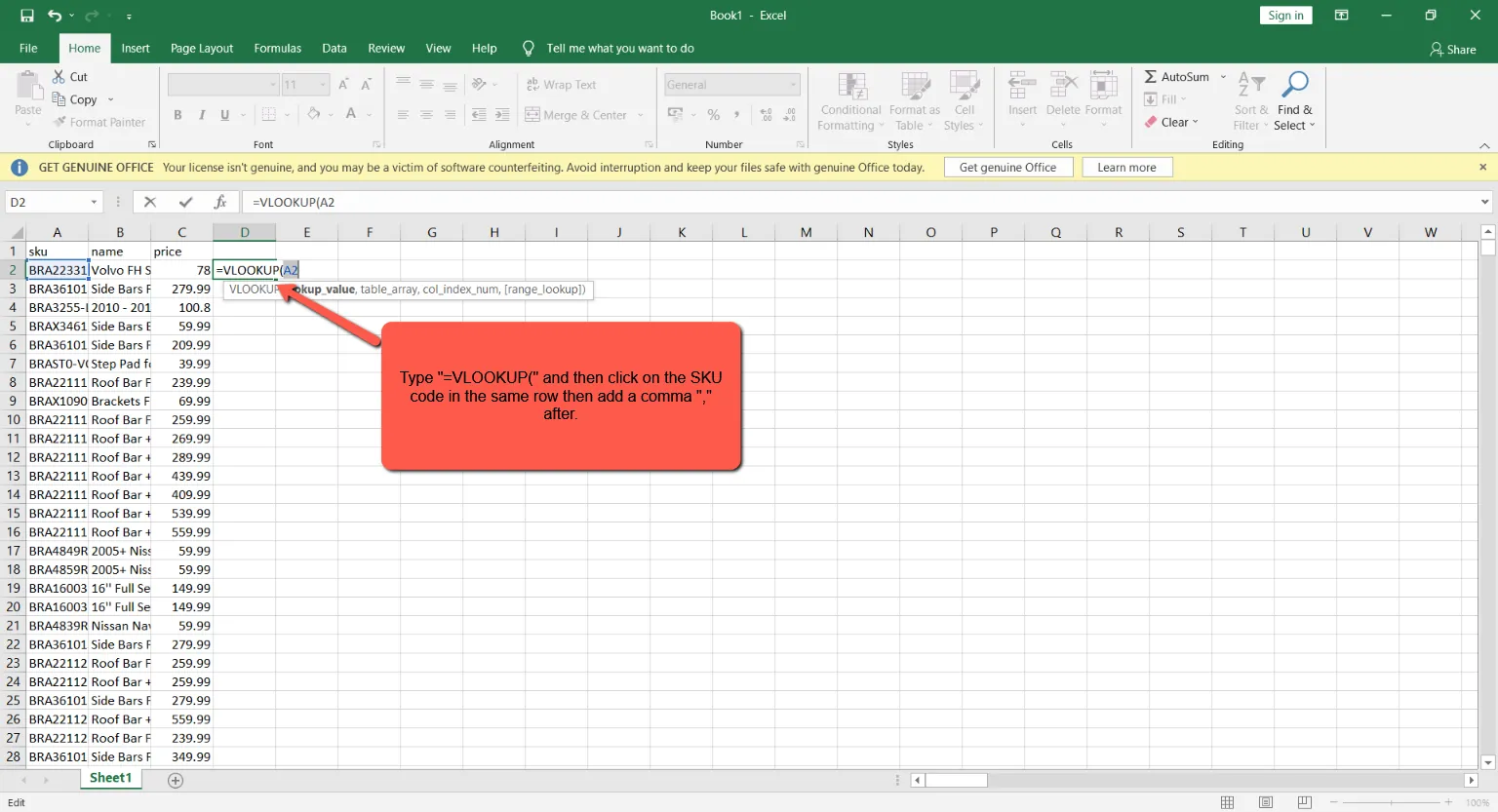Click the Orientation text angle icon
1498x812 pixels.
point(479,85)
